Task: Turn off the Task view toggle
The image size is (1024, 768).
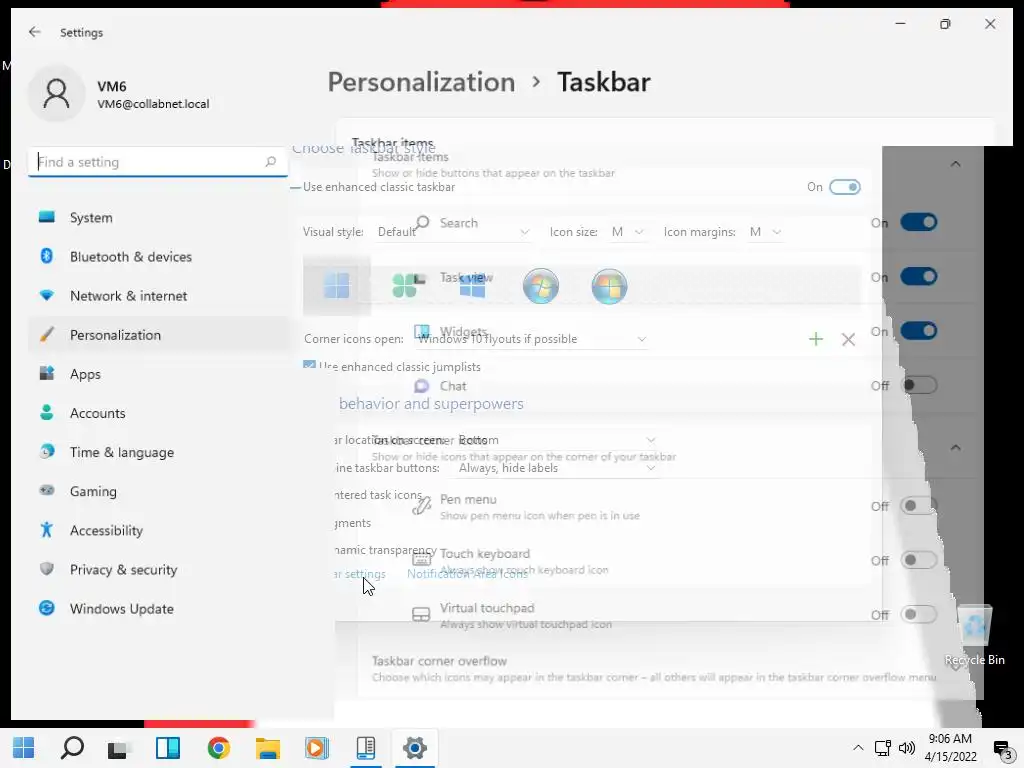Action: click(x=919, y=277)
